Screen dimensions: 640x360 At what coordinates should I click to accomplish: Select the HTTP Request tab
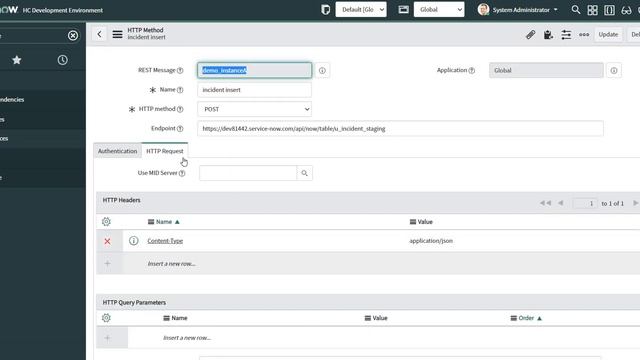tap(164, 151)
